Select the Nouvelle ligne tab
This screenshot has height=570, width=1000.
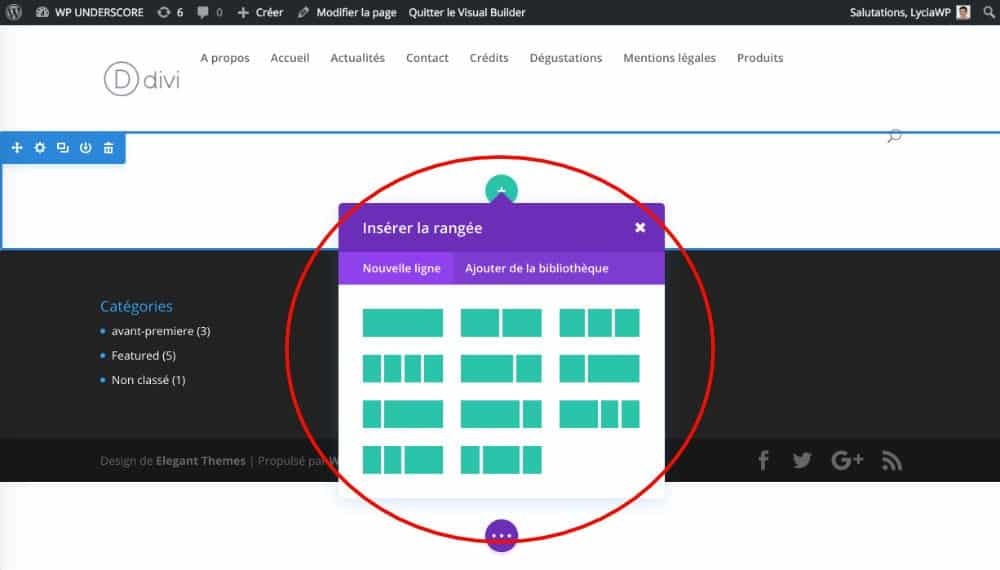click(x=396, y=268)
